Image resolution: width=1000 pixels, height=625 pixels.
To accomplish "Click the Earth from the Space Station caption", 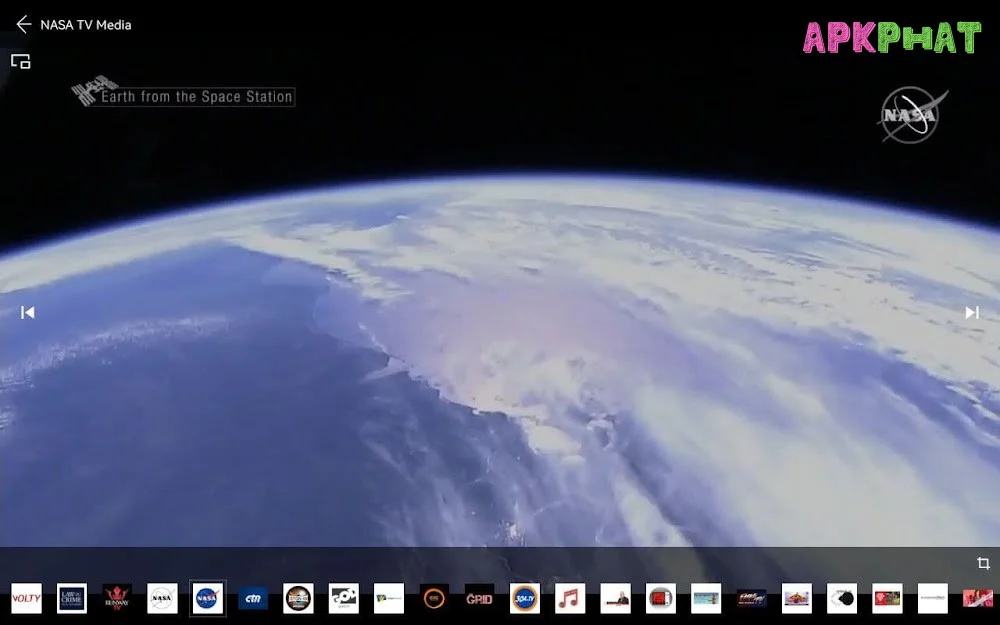I will point(196,97).
